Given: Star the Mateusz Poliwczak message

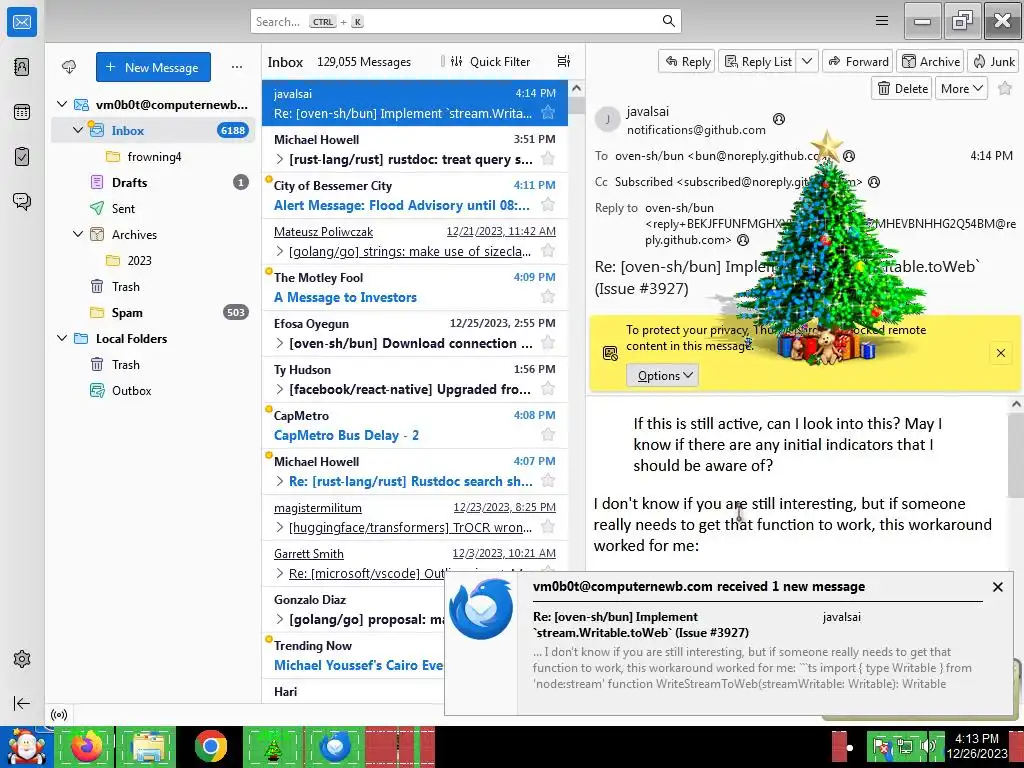Looking at the screenshot, I should (x=548, y=251).
